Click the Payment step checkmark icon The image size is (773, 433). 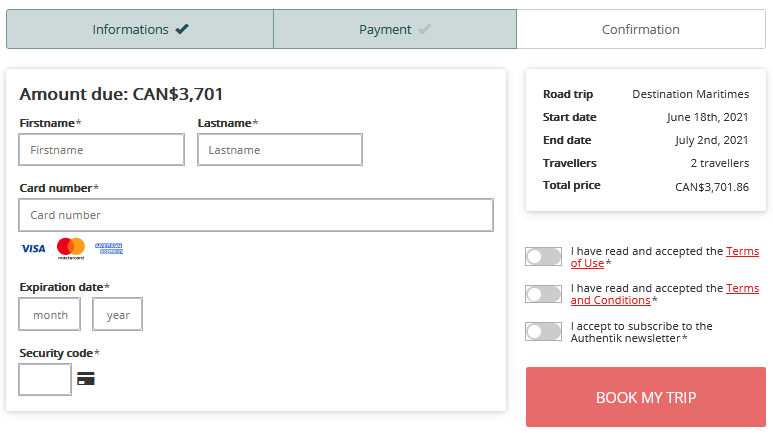[x=424, y=29]
